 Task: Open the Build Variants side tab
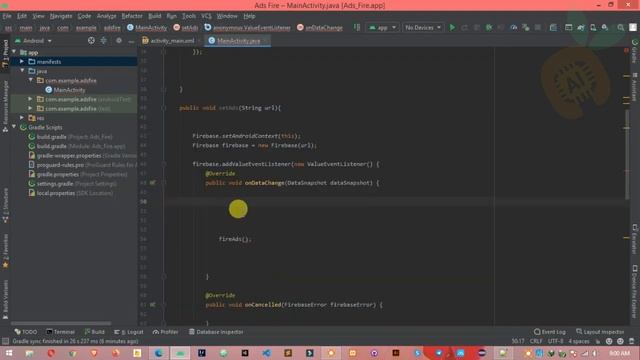[5, 299]
